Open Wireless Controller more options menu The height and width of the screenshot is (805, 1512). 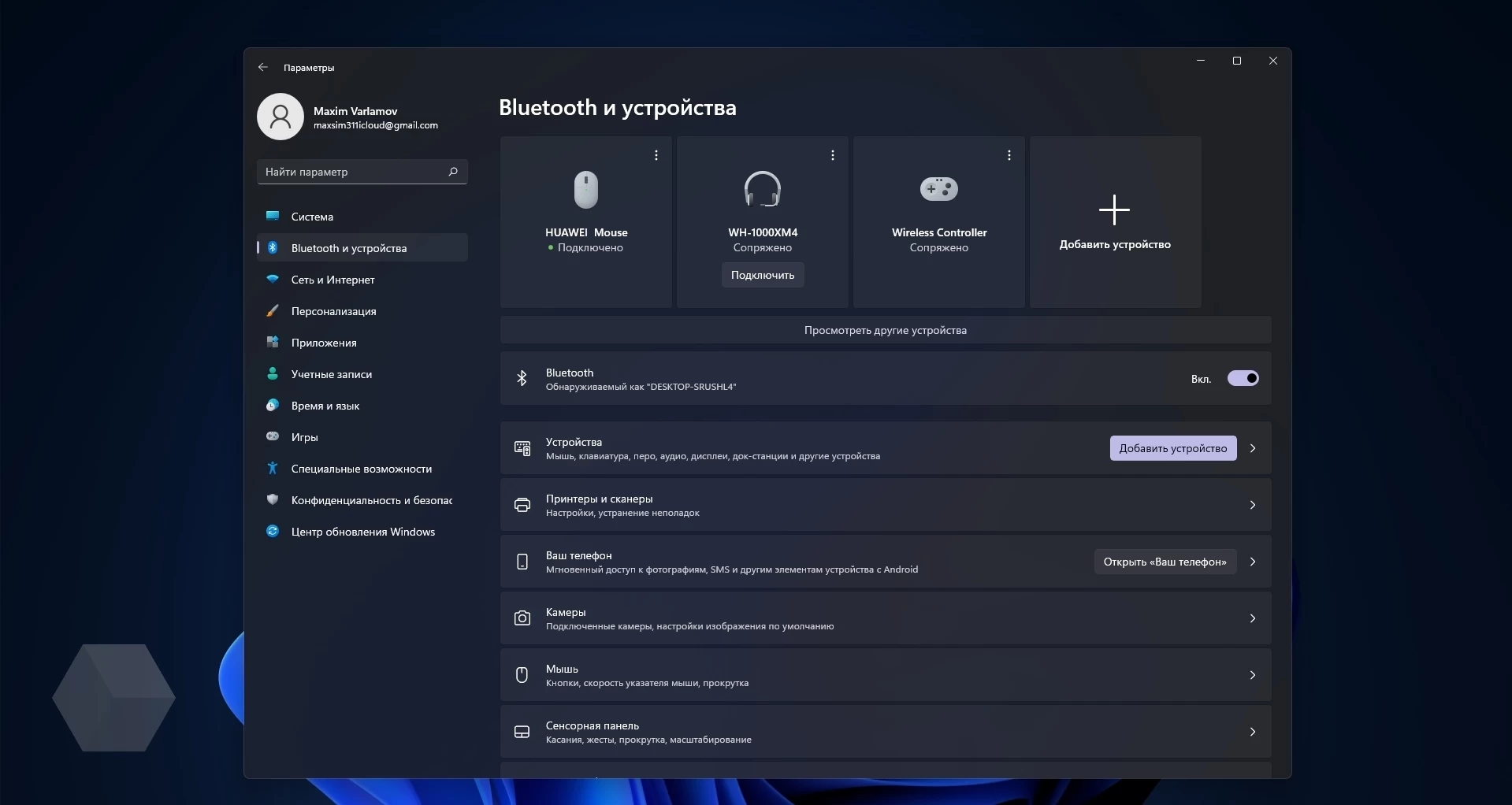[x=1009, y=156]
